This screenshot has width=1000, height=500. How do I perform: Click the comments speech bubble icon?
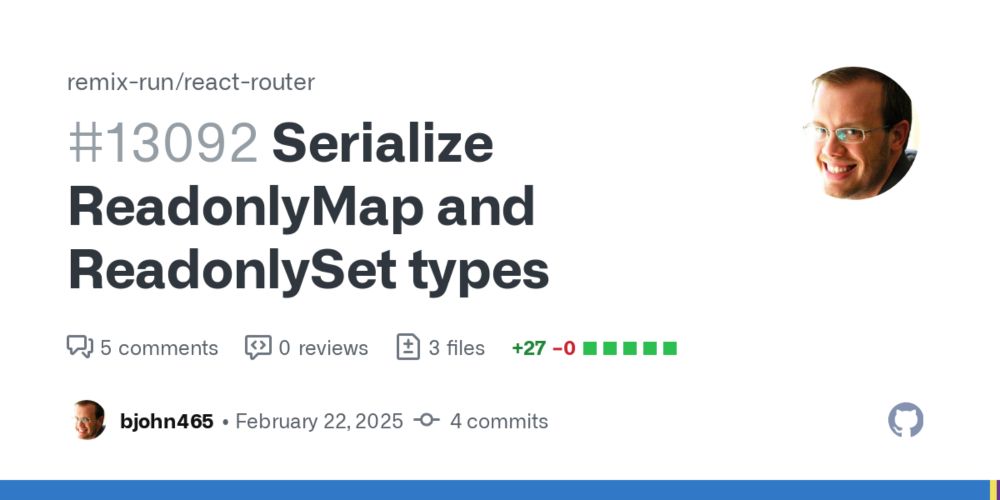pyautogui.click(x=79, y=347)
